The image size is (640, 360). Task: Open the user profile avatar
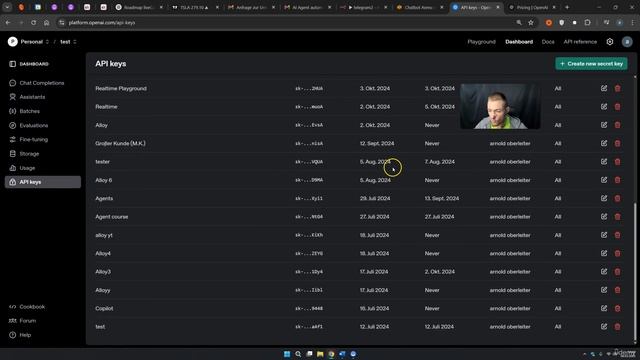(x=627, y=42)
